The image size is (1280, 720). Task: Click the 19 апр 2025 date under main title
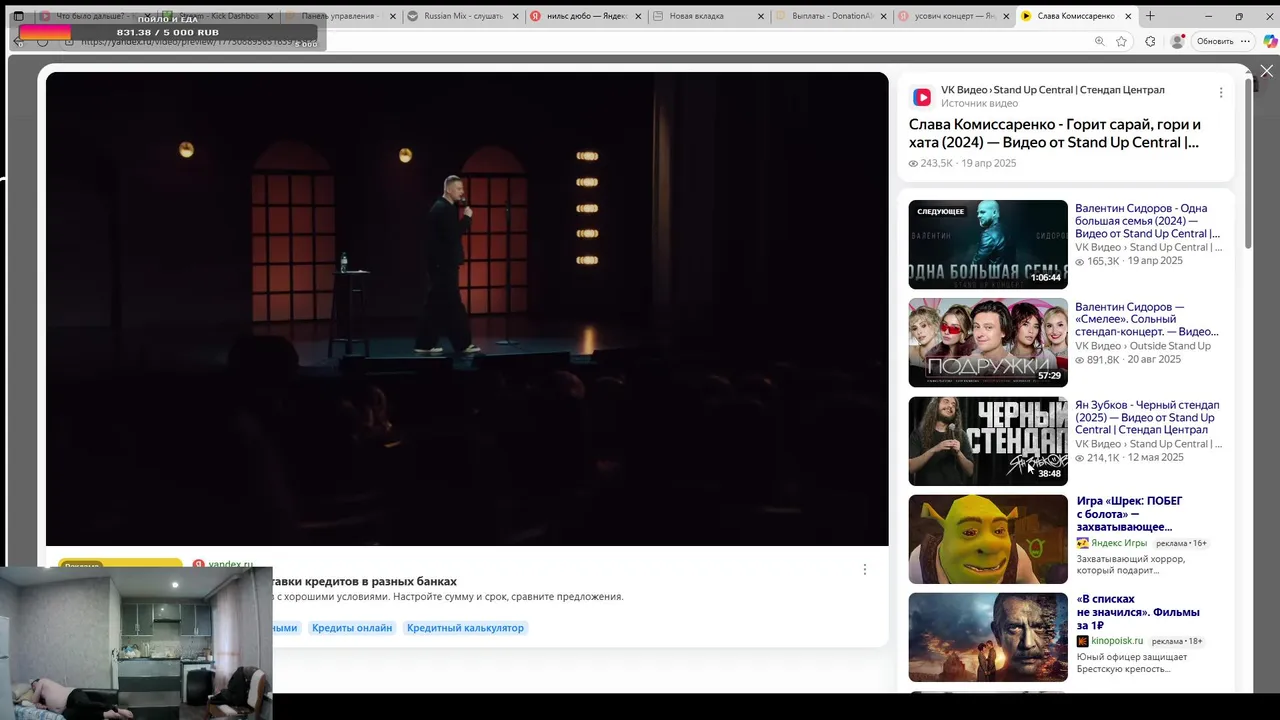pos(988,163)
